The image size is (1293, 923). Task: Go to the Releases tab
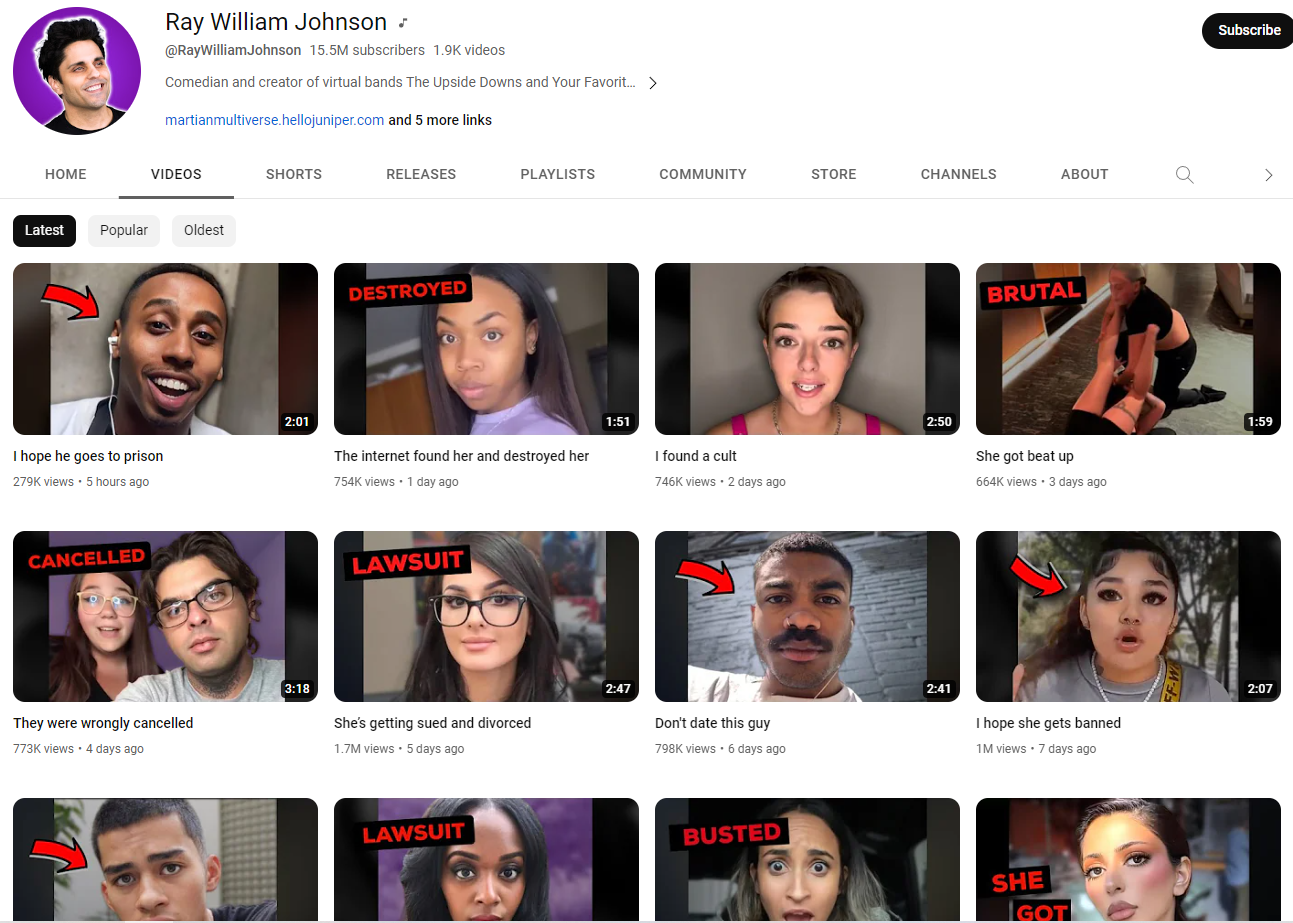click(421, 174)
